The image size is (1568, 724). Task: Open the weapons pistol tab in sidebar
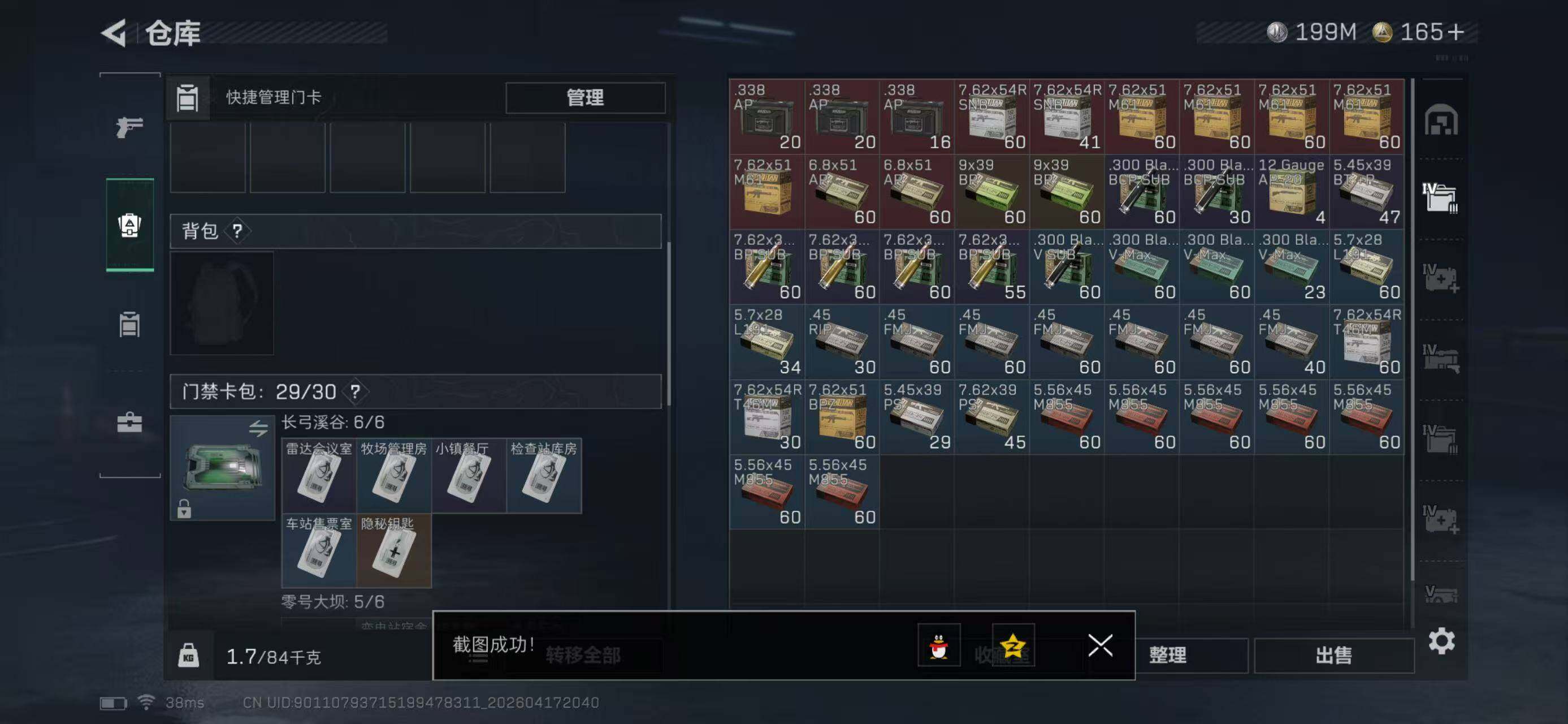point(129,127)
